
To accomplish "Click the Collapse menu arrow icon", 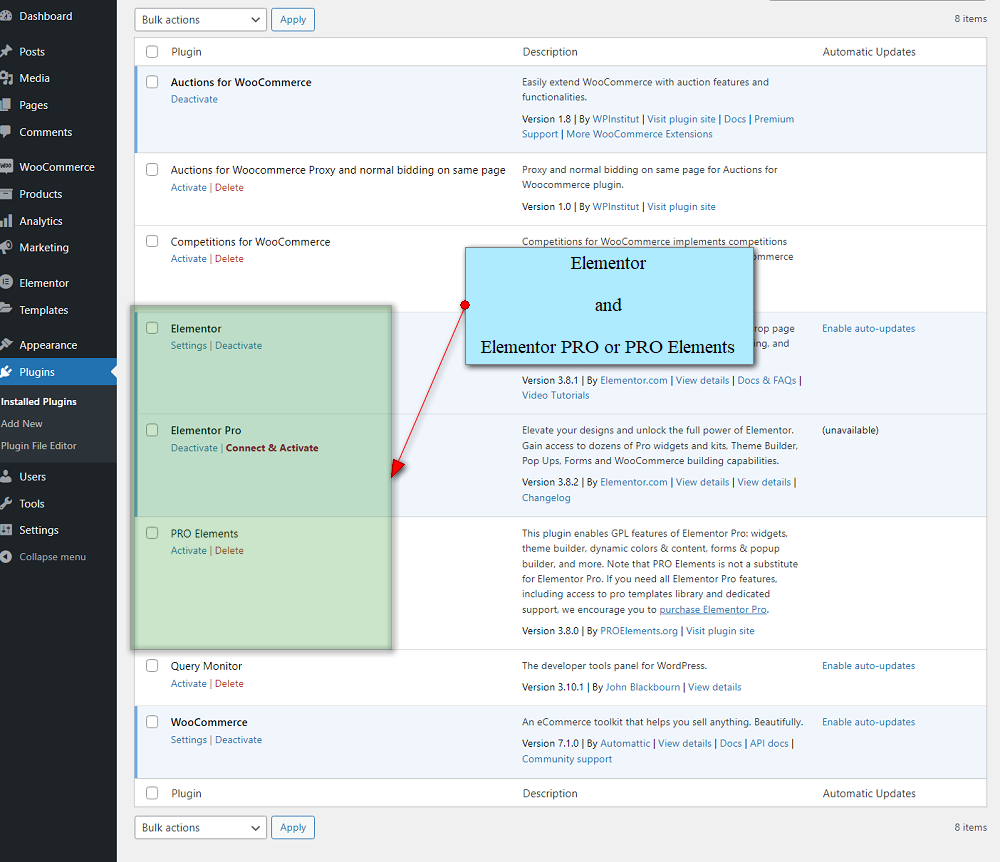I will tap(6, 557).
